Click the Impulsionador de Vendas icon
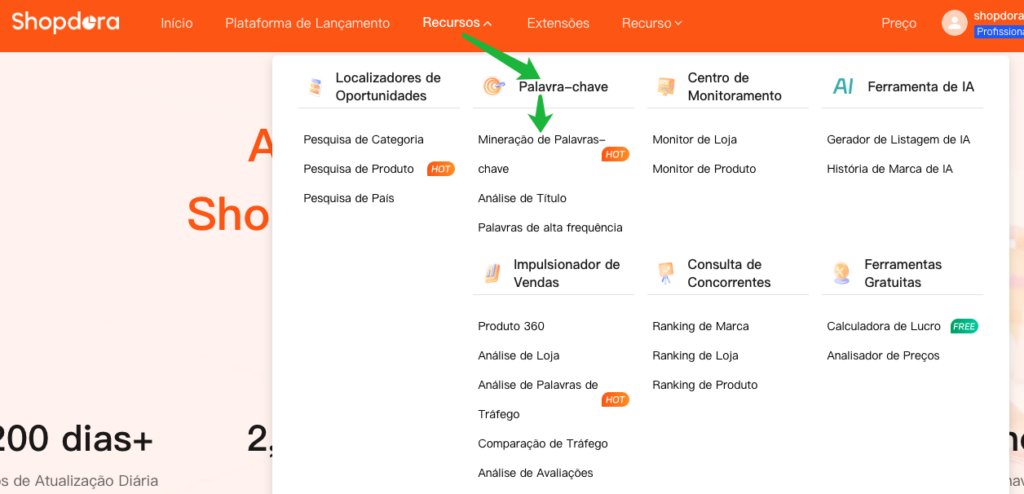 [491, 273]
